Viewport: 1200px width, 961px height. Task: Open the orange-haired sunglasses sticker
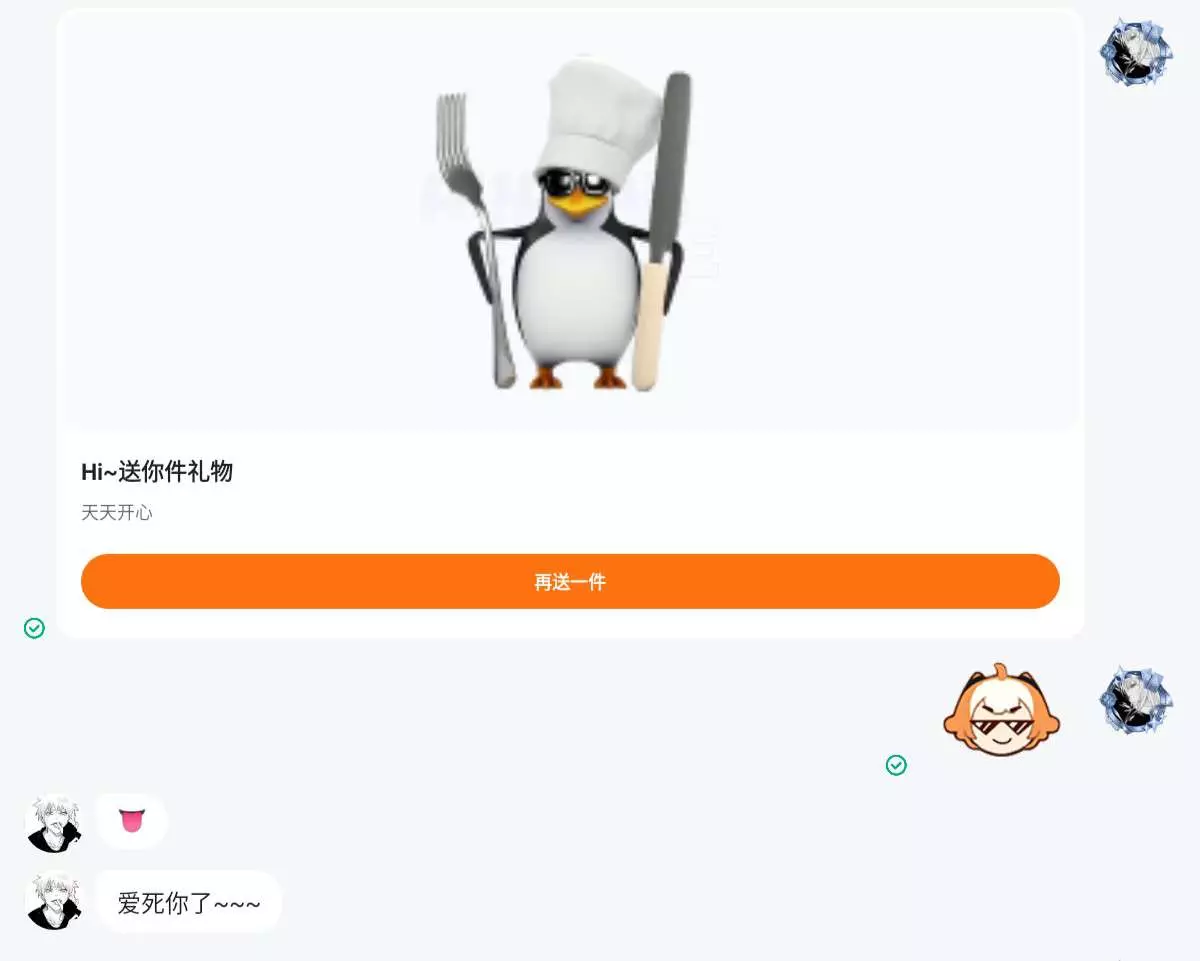pos(1001,710)
